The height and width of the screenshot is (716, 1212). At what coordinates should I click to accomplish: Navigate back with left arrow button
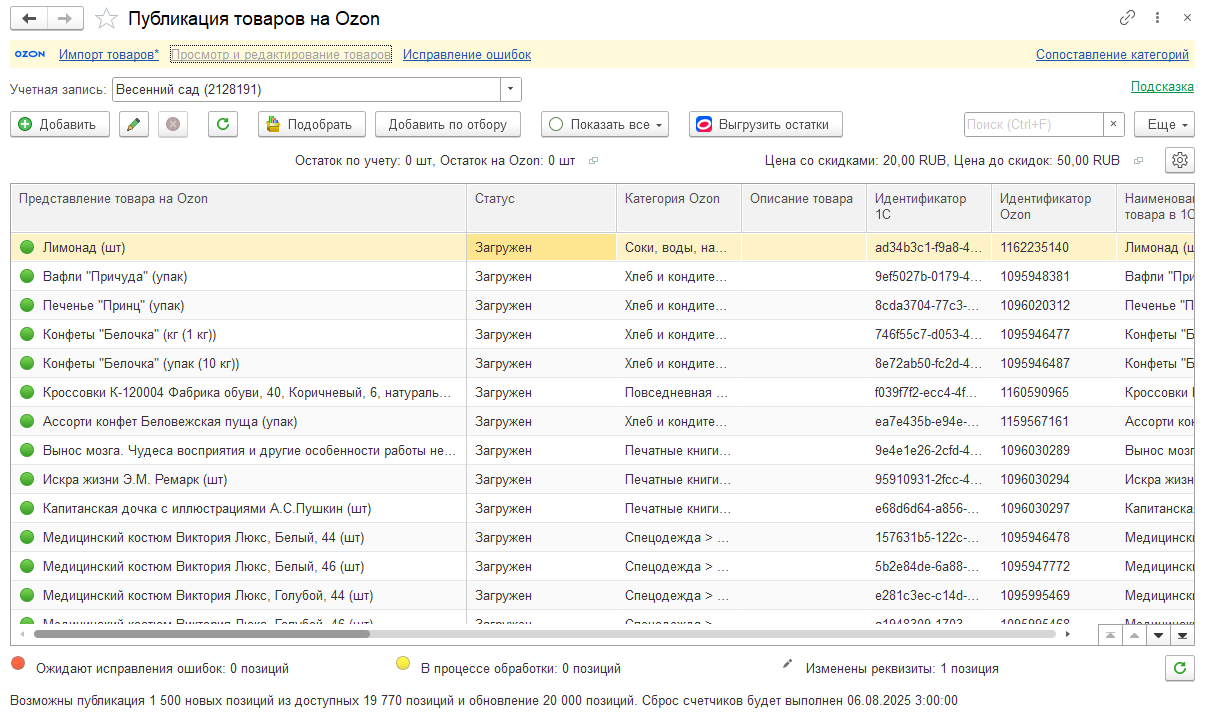click(29, 19)
